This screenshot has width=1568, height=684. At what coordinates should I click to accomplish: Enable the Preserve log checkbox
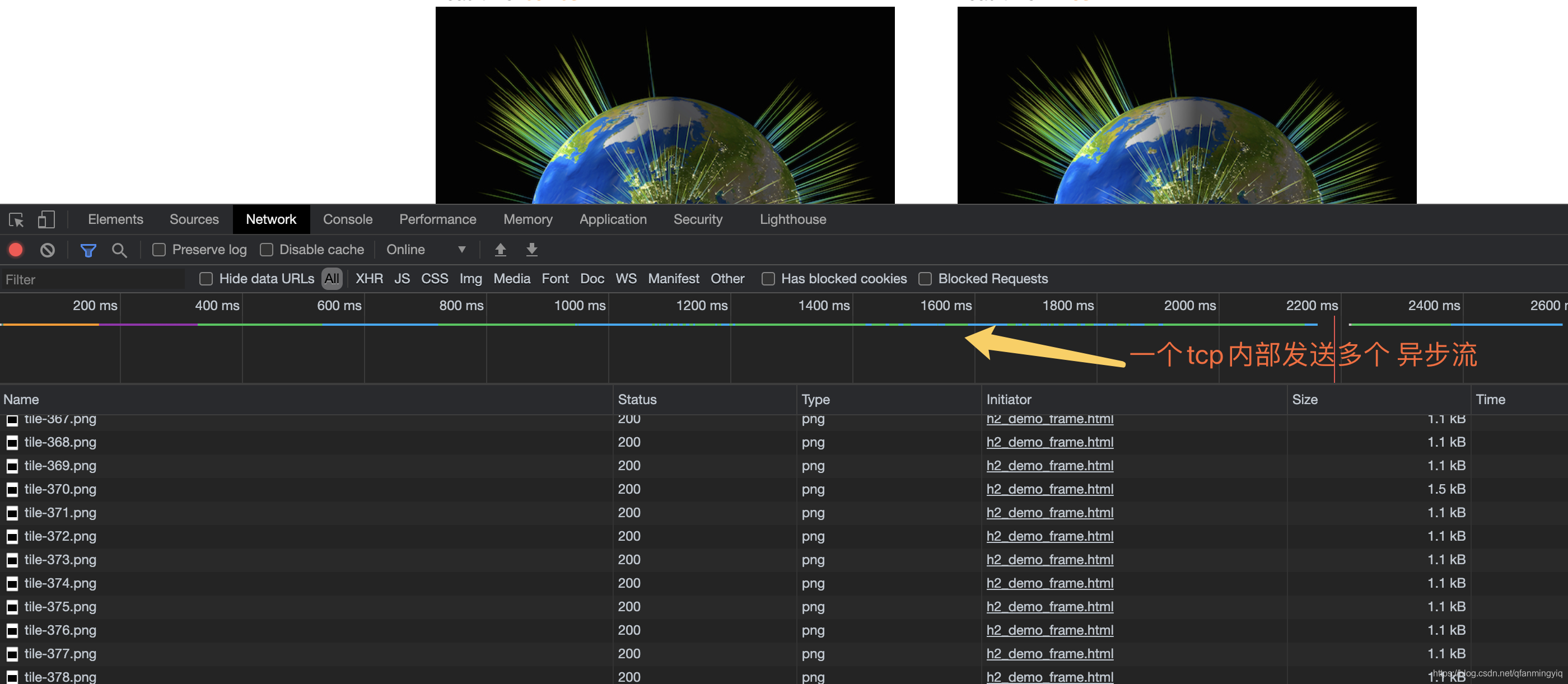click(159, 250)
